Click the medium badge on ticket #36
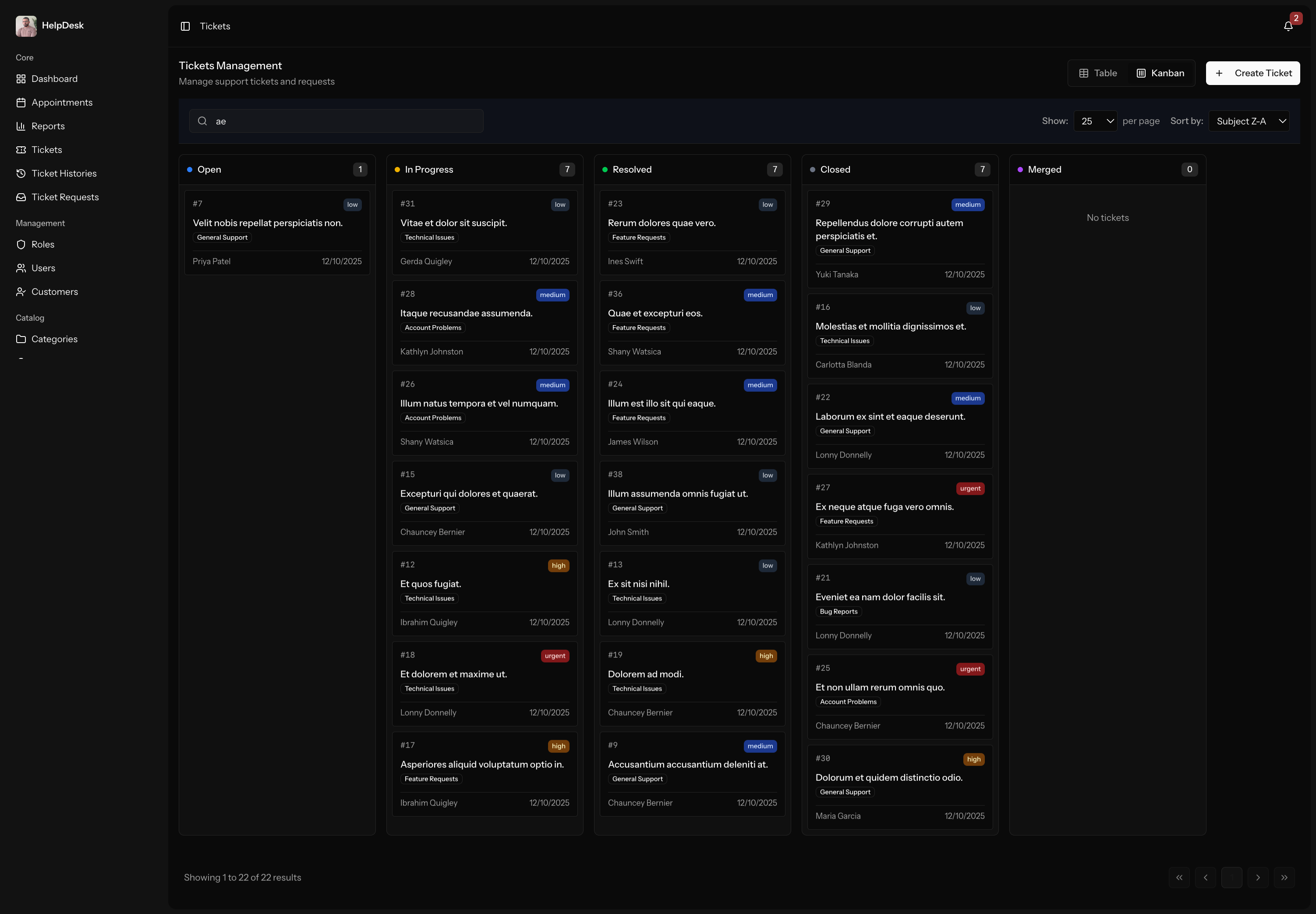Screen dimensions: 1316x914 coord(760,295)
